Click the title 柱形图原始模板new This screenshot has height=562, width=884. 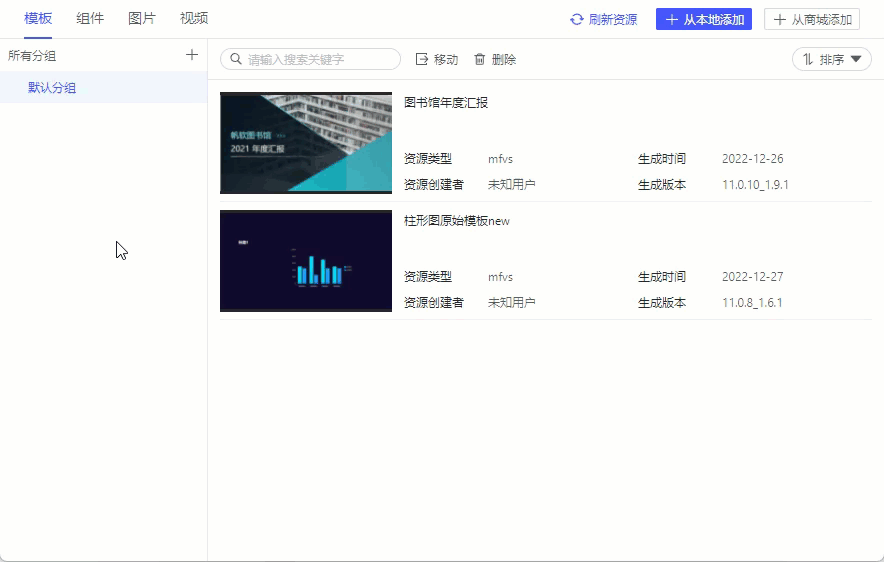457,221
